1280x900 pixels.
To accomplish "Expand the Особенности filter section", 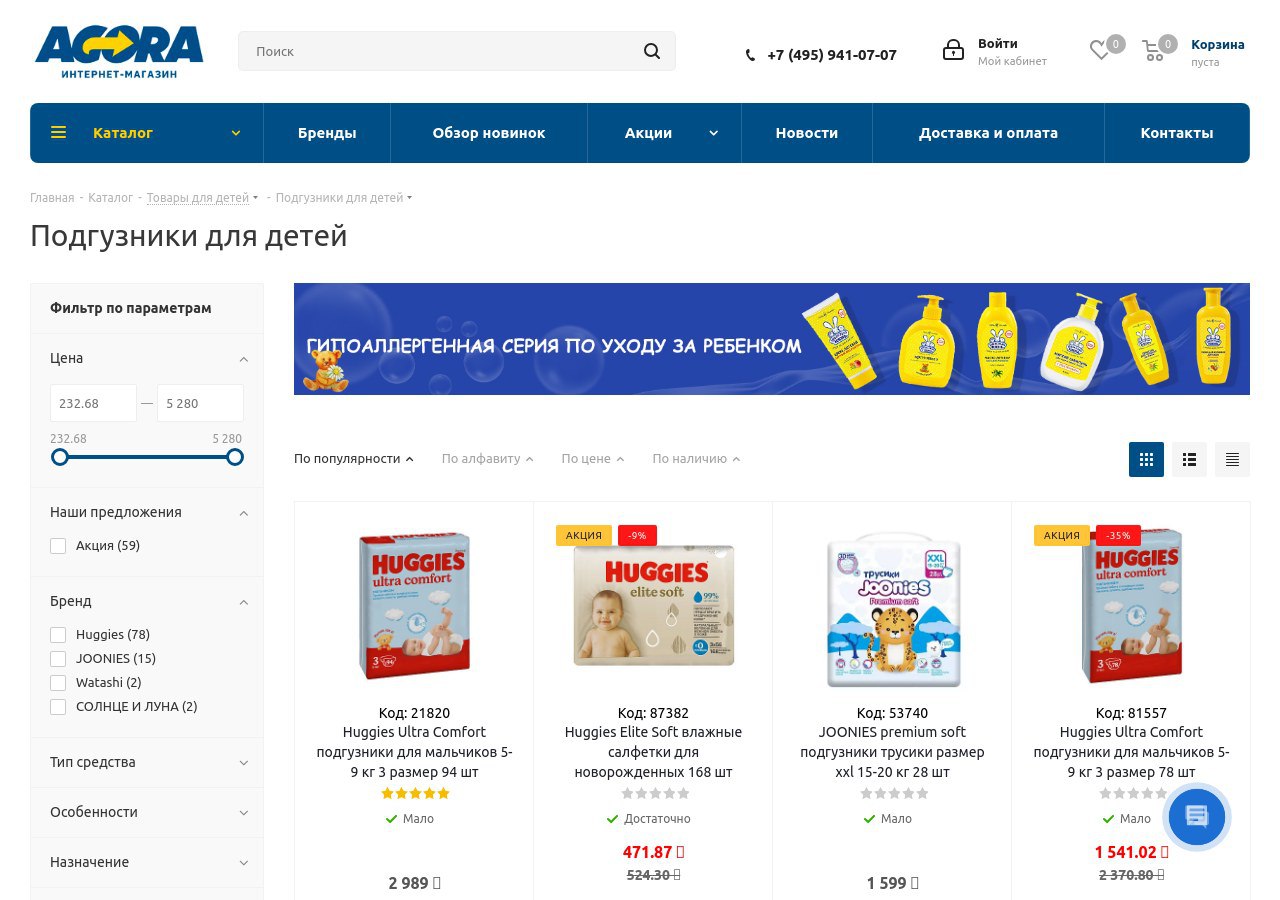I will (x=147, y=812).
